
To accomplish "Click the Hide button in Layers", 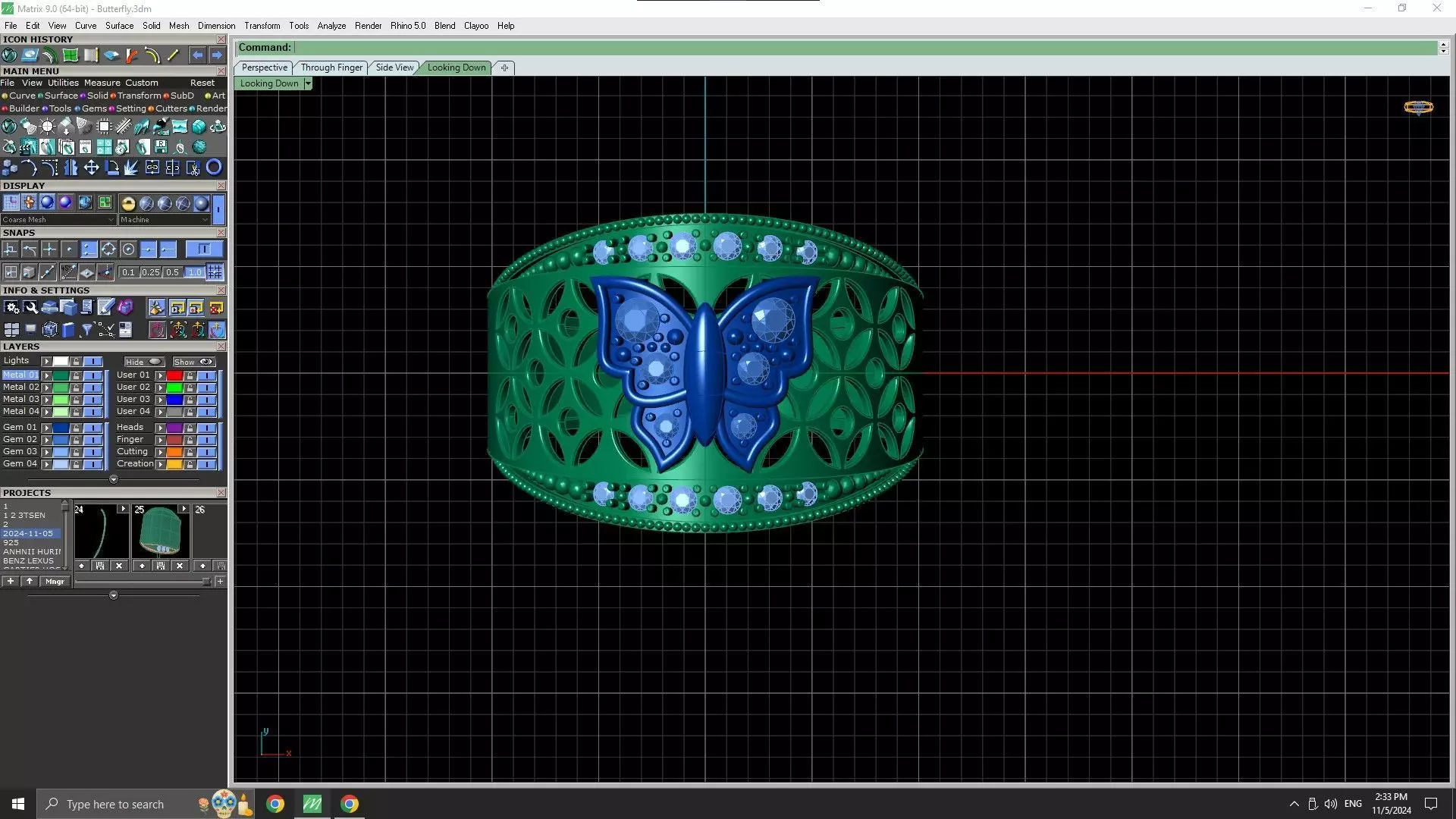I will [144, 362].
